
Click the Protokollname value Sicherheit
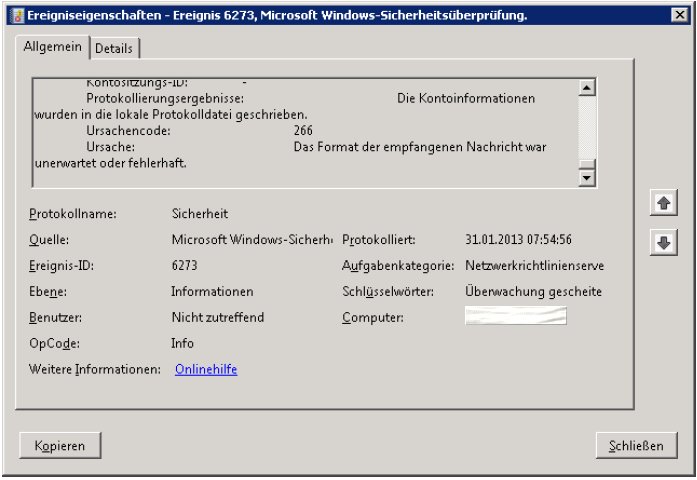pyautogui.click(x=200, y=214)
